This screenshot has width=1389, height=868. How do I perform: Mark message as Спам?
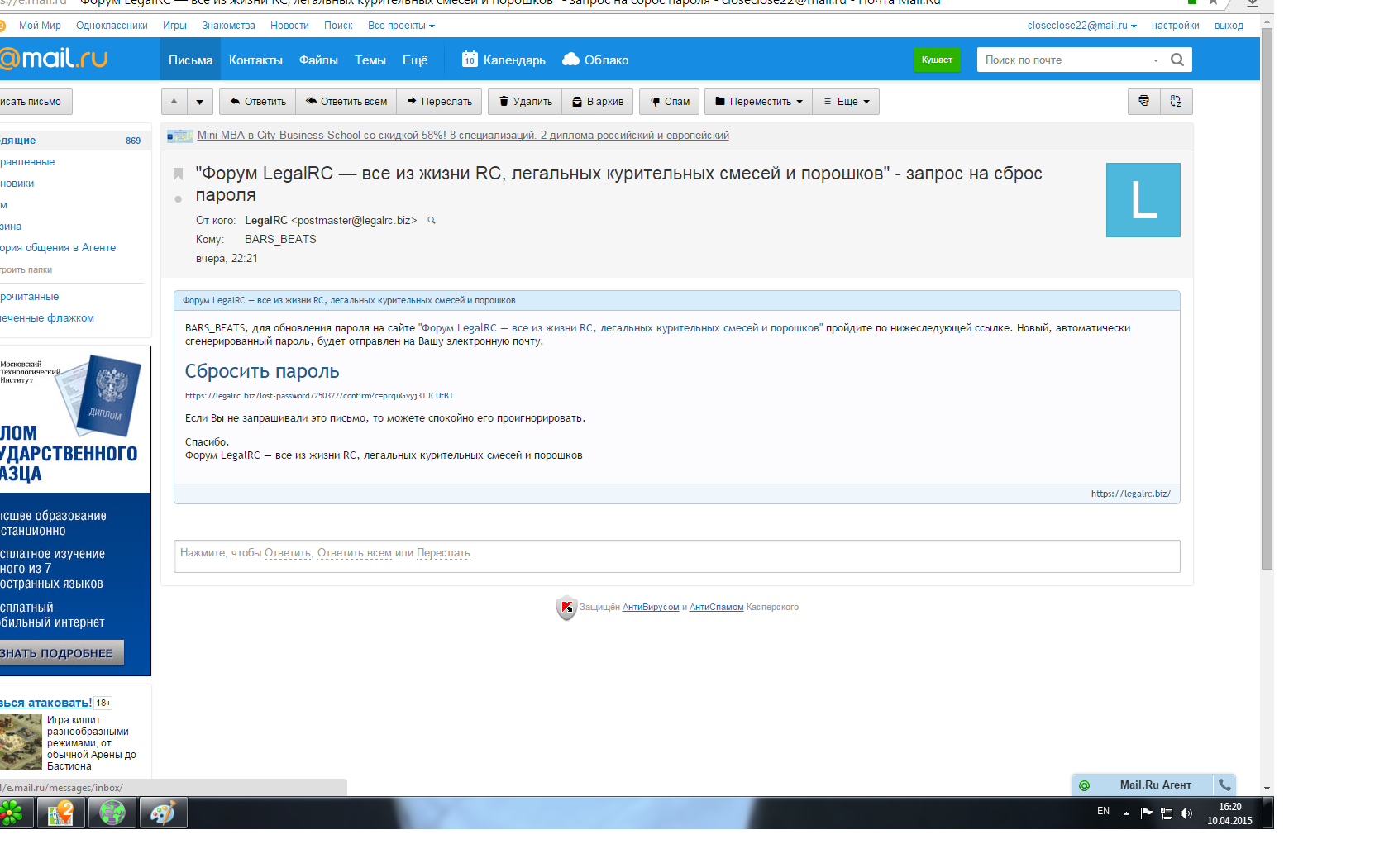click(x=670, y=102)
